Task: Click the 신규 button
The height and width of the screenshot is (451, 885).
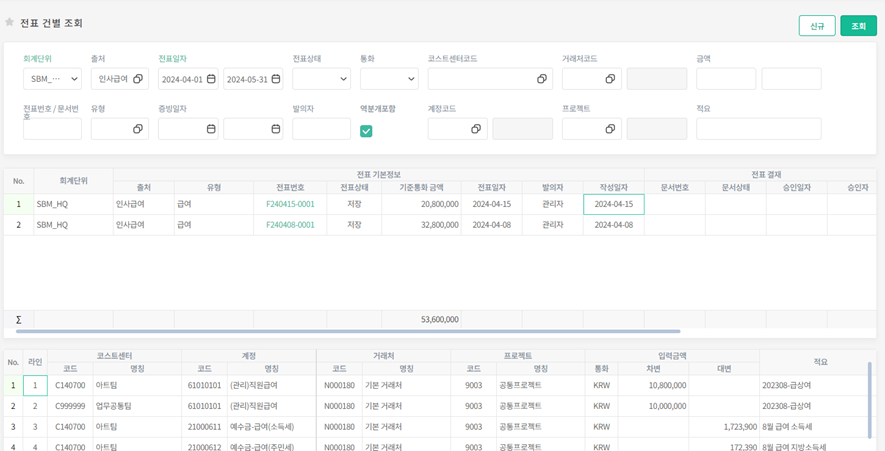Action: point(816,26)
